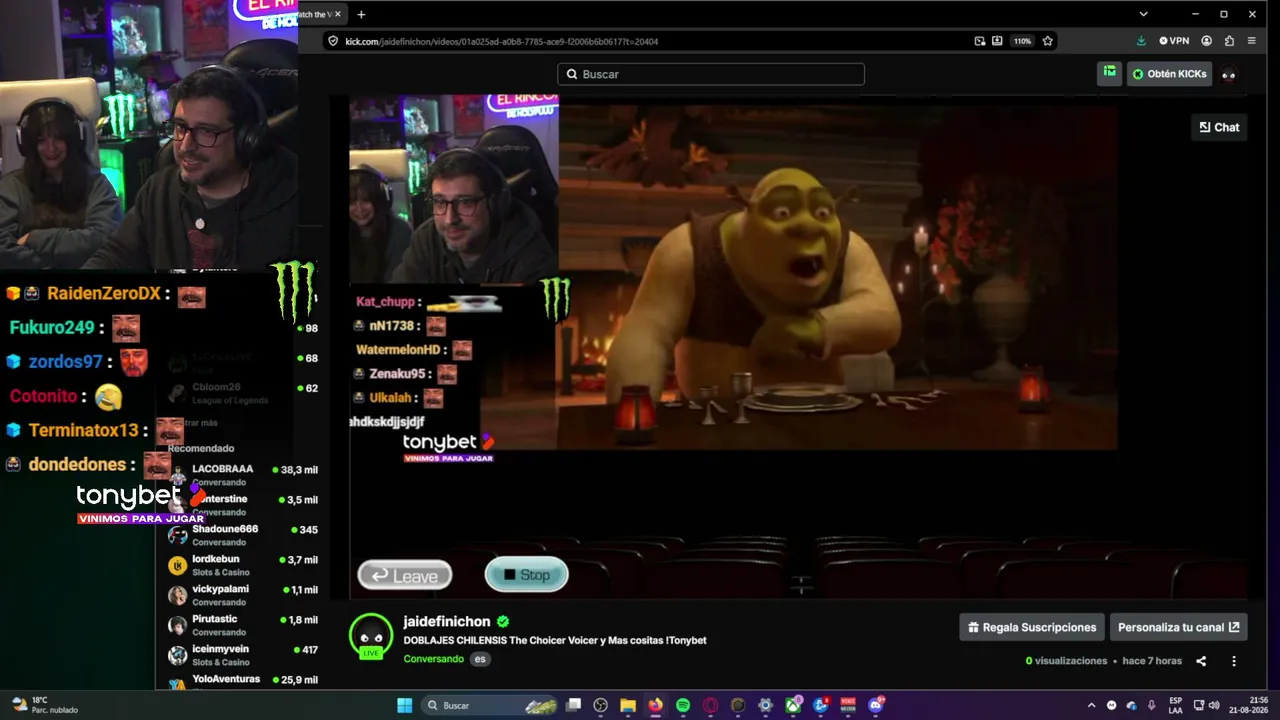Expand the browser tab list chevron
The width and height of the screenshot is (1280, 720).
[x=1143, y=14]
